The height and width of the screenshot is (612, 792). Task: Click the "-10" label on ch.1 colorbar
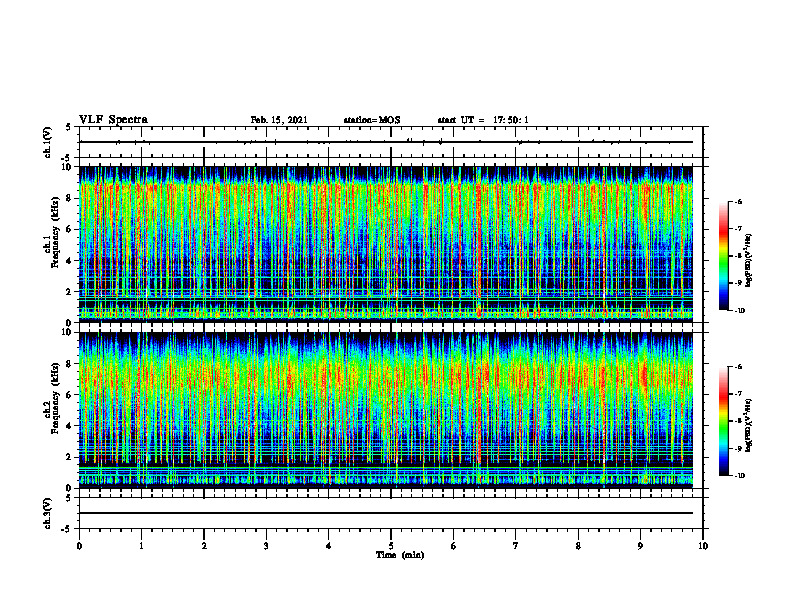739,311
